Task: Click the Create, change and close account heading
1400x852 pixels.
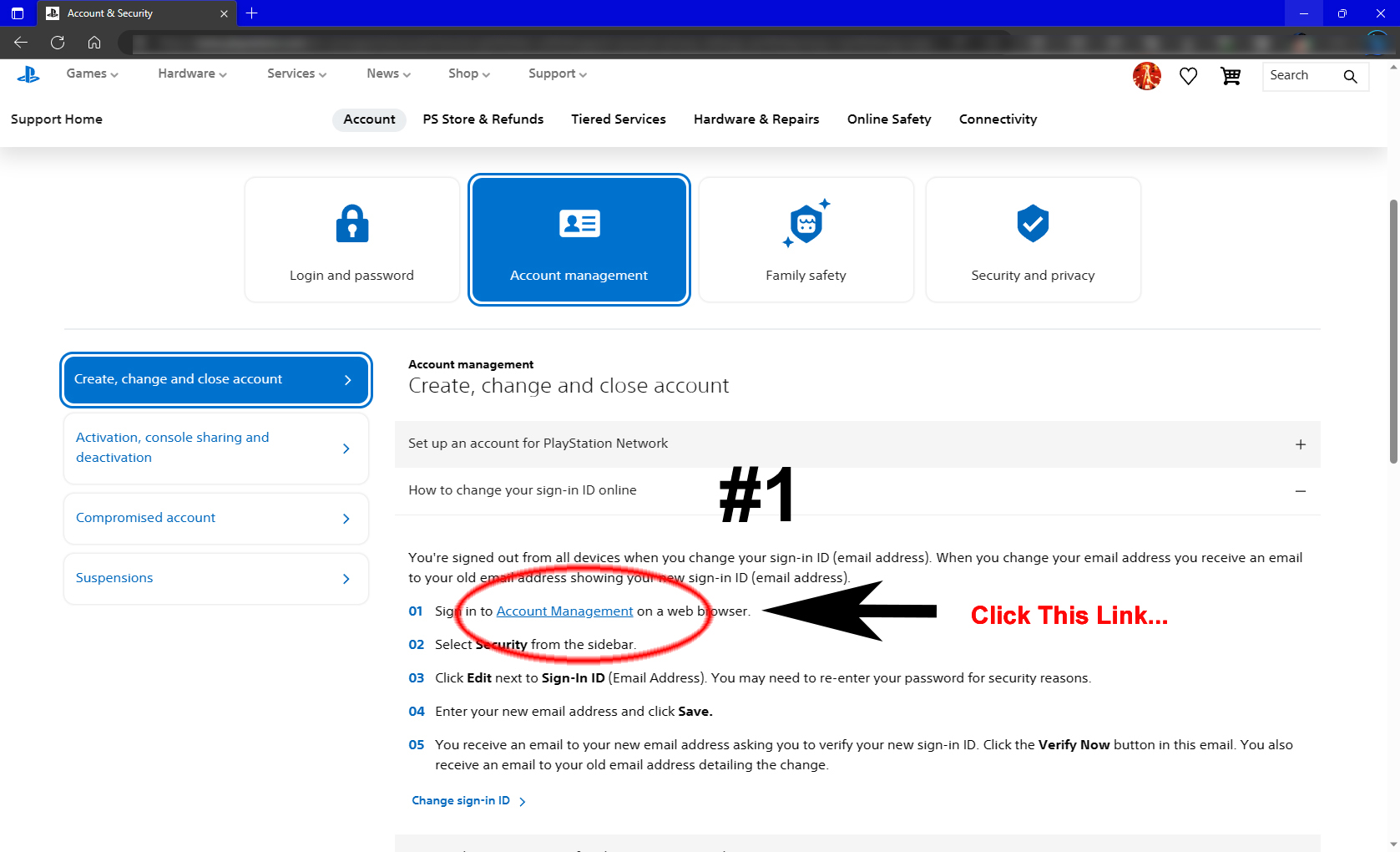Action: point(569,386)
